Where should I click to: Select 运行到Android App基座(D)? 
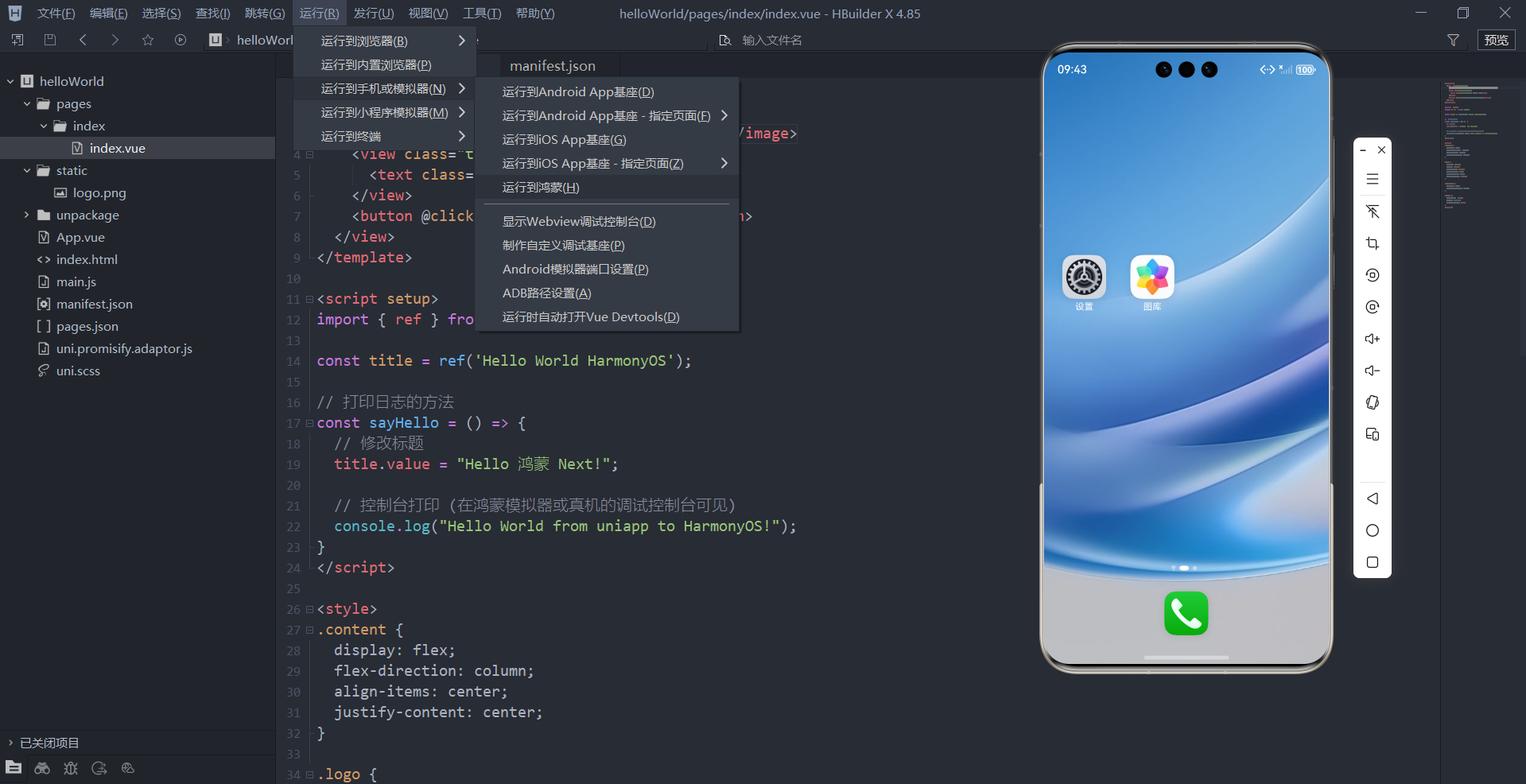click(x=608, y=92)
